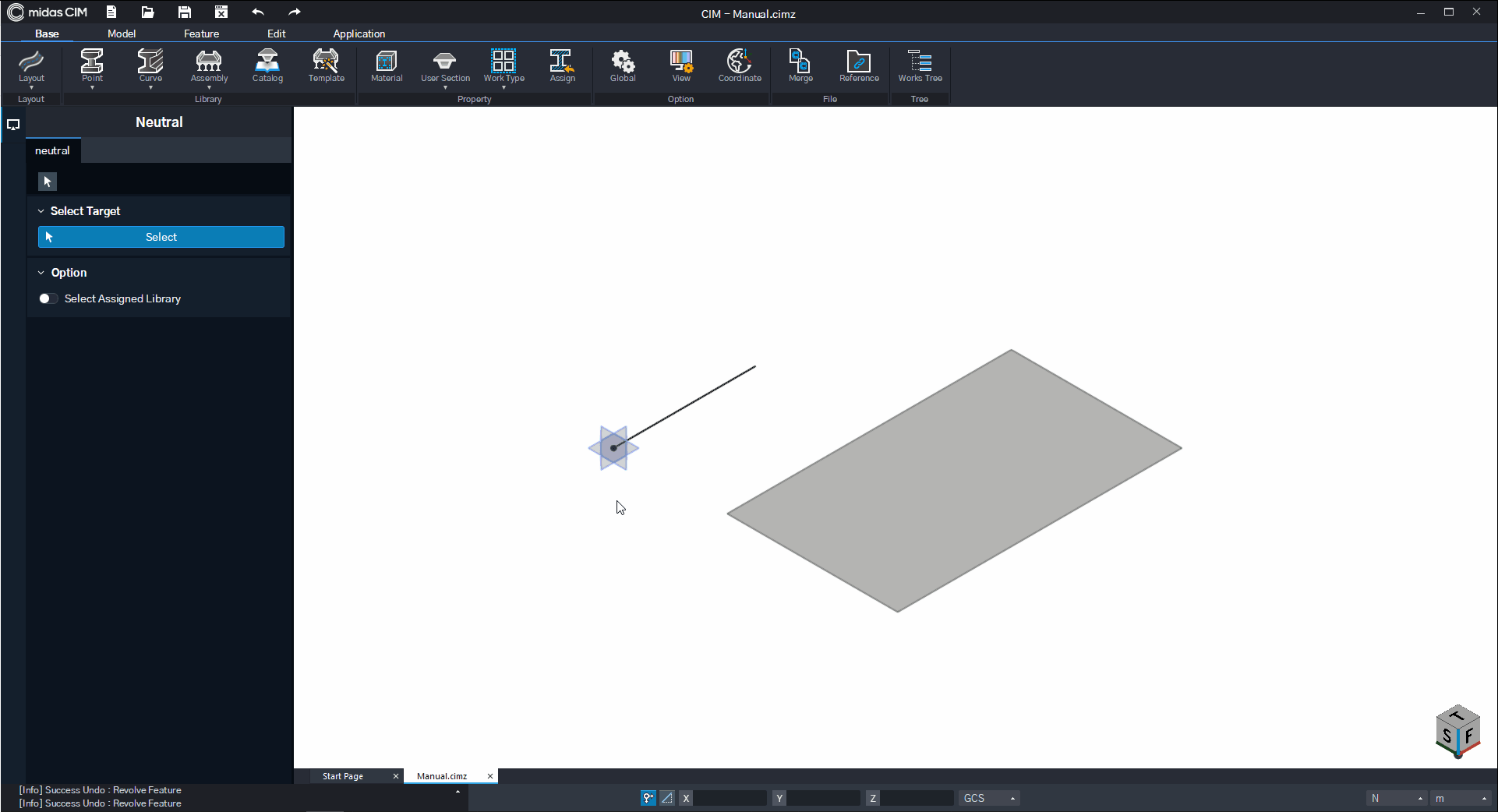Switch to the Edit ribbon tab

[277, 34]
